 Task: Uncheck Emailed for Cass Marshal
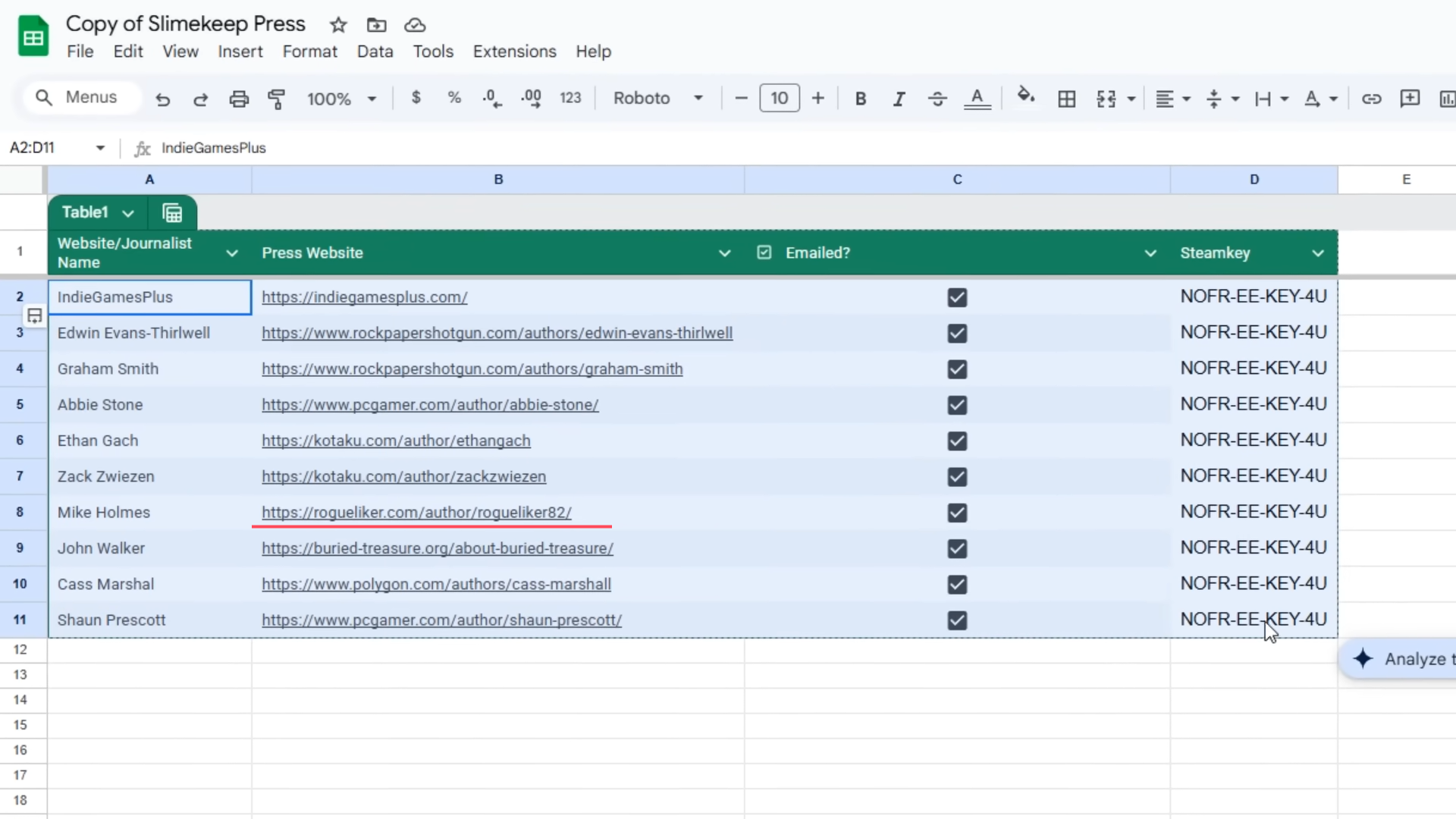(x=957, y=584)
